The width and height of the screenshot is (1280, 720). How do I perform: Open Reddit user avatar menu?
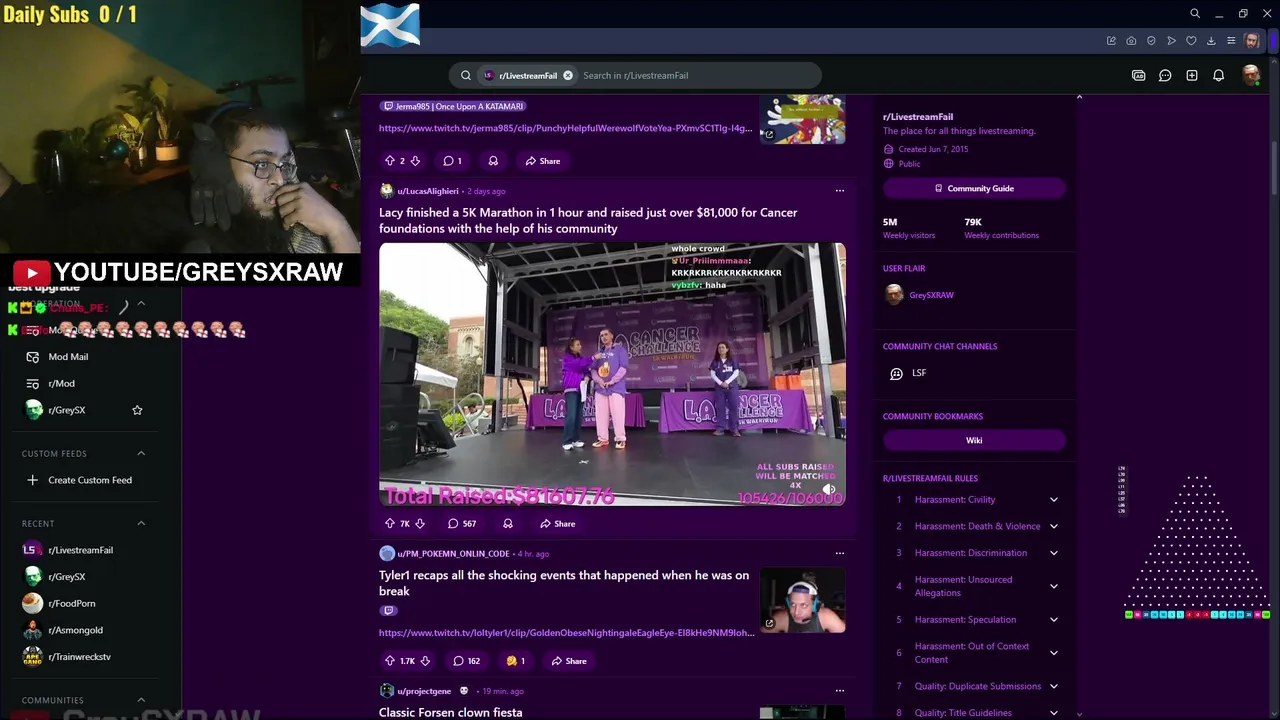click(1250, 75)
